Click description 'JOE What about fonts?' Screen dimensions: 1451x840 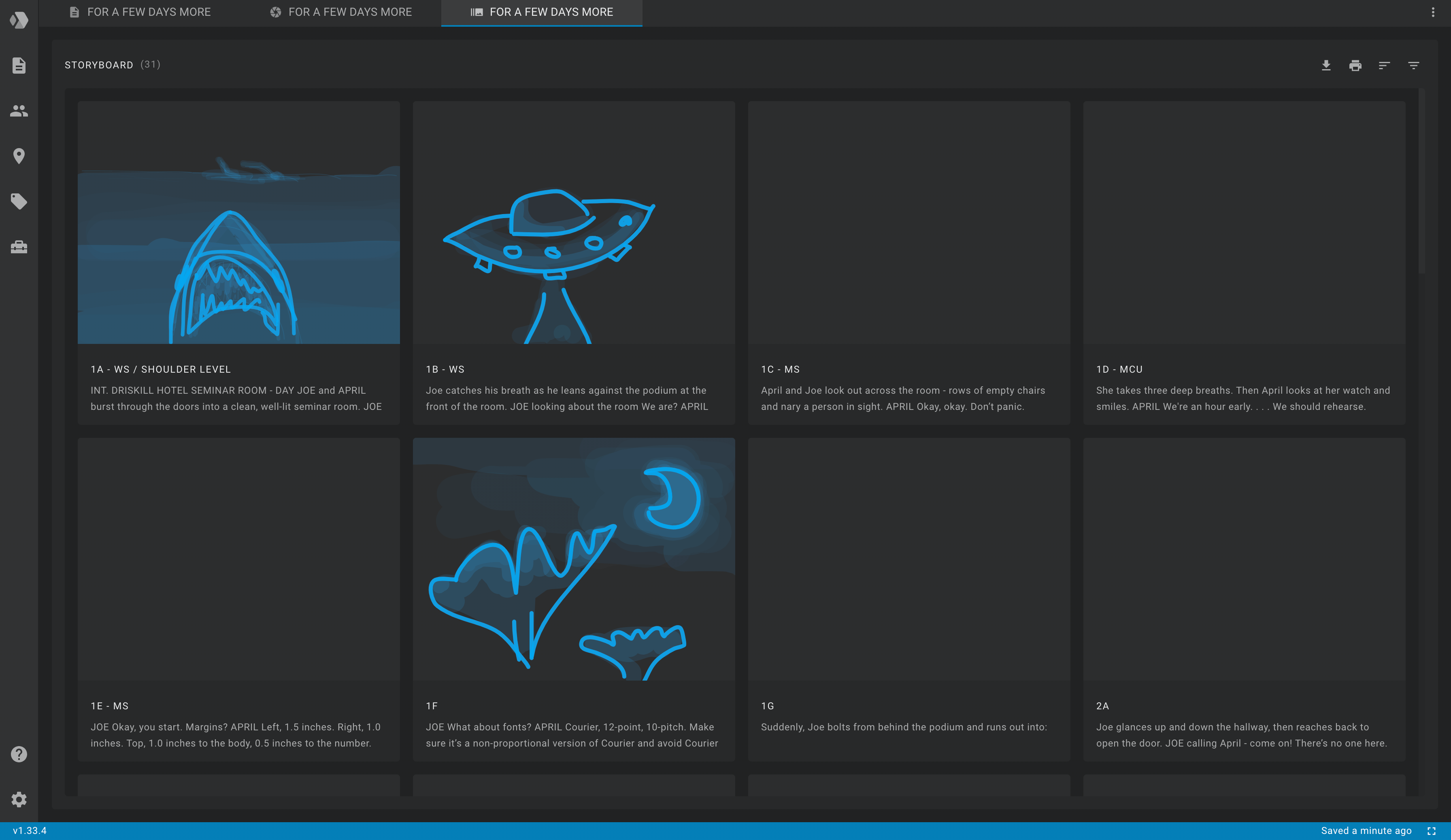(572, 735)
